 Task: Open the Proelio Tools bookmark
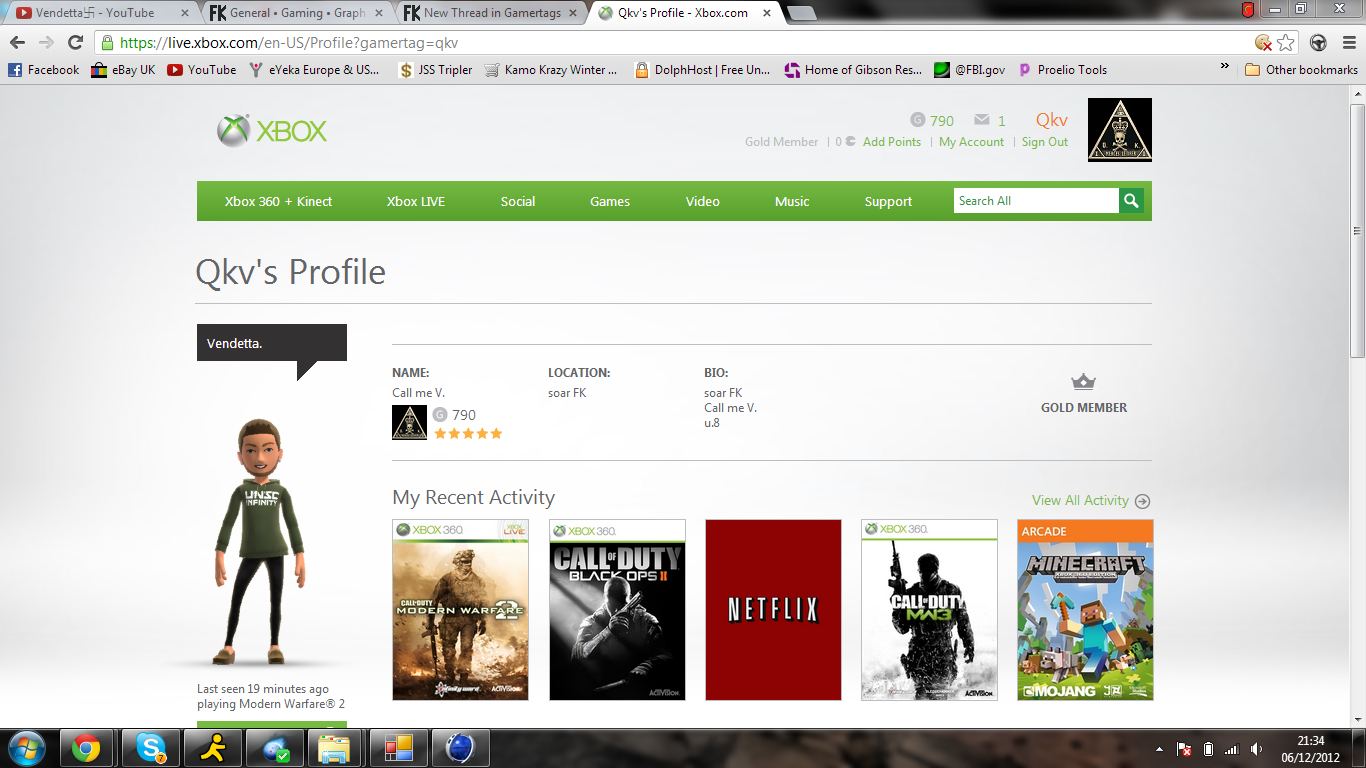(1062, 70)
